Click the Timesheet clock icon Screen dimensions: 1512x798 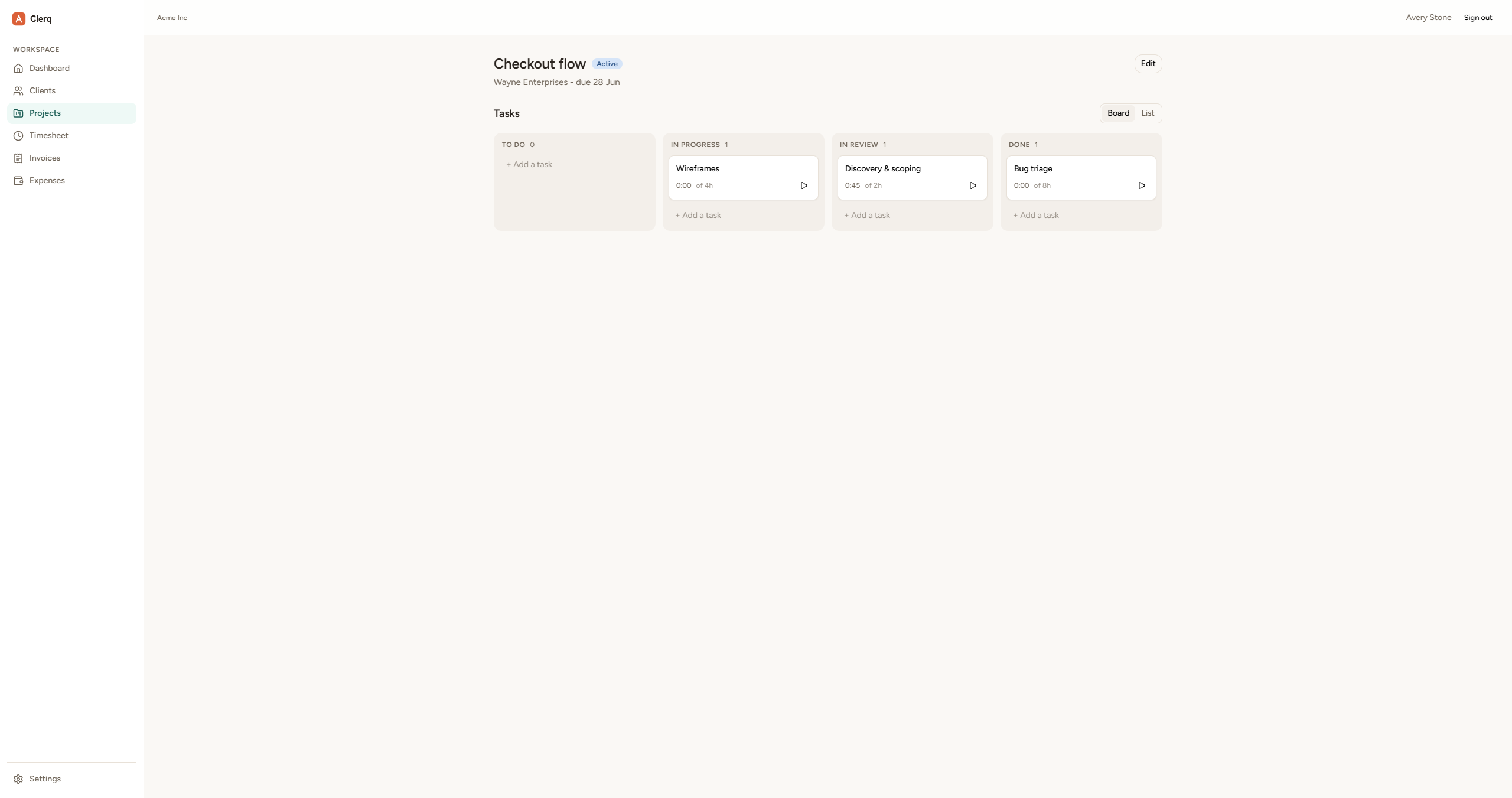(x=18, y=136)
